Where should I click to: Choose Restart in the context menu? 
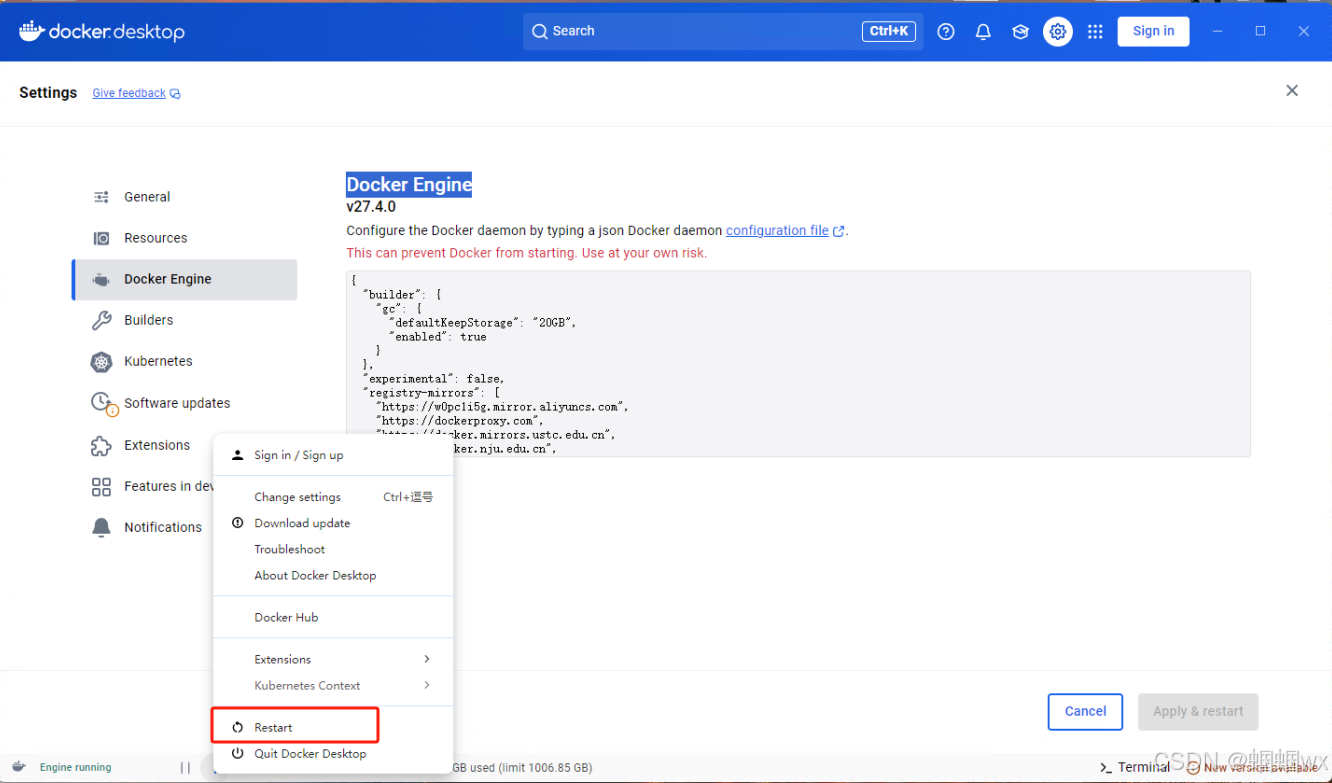pyautogui.click(x=333, y=727)
